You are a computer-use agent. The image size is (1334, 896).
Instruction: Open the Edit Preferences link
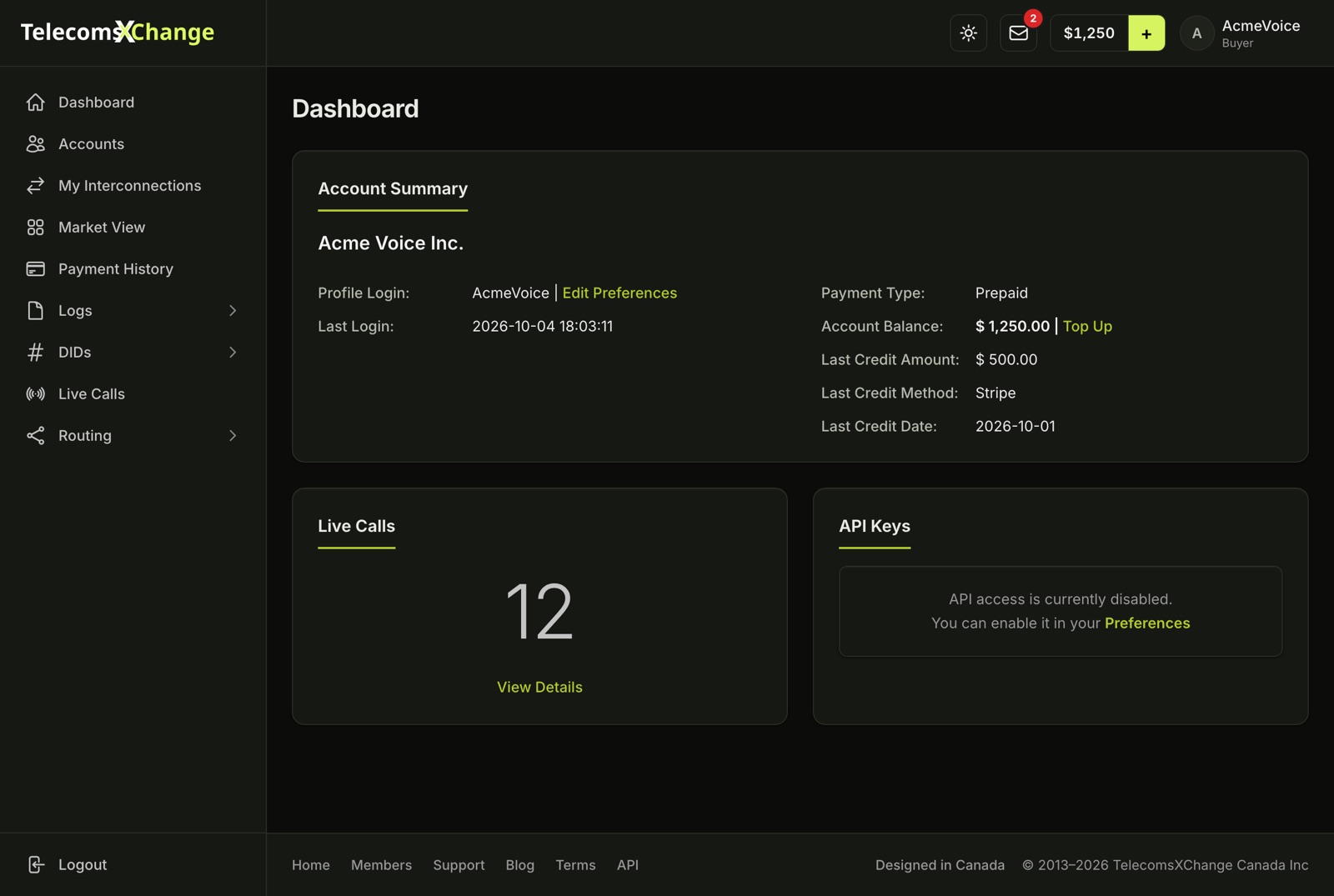[x=619, y=293]
